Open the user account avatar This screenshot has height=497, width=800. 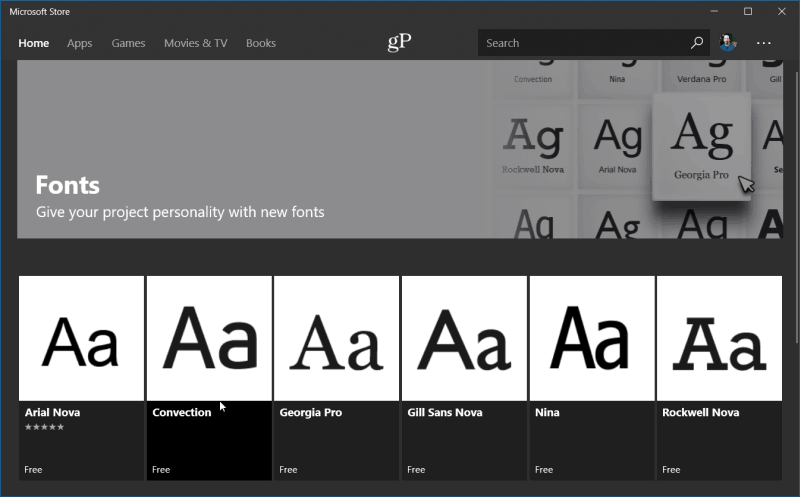(x=728, y=42)
